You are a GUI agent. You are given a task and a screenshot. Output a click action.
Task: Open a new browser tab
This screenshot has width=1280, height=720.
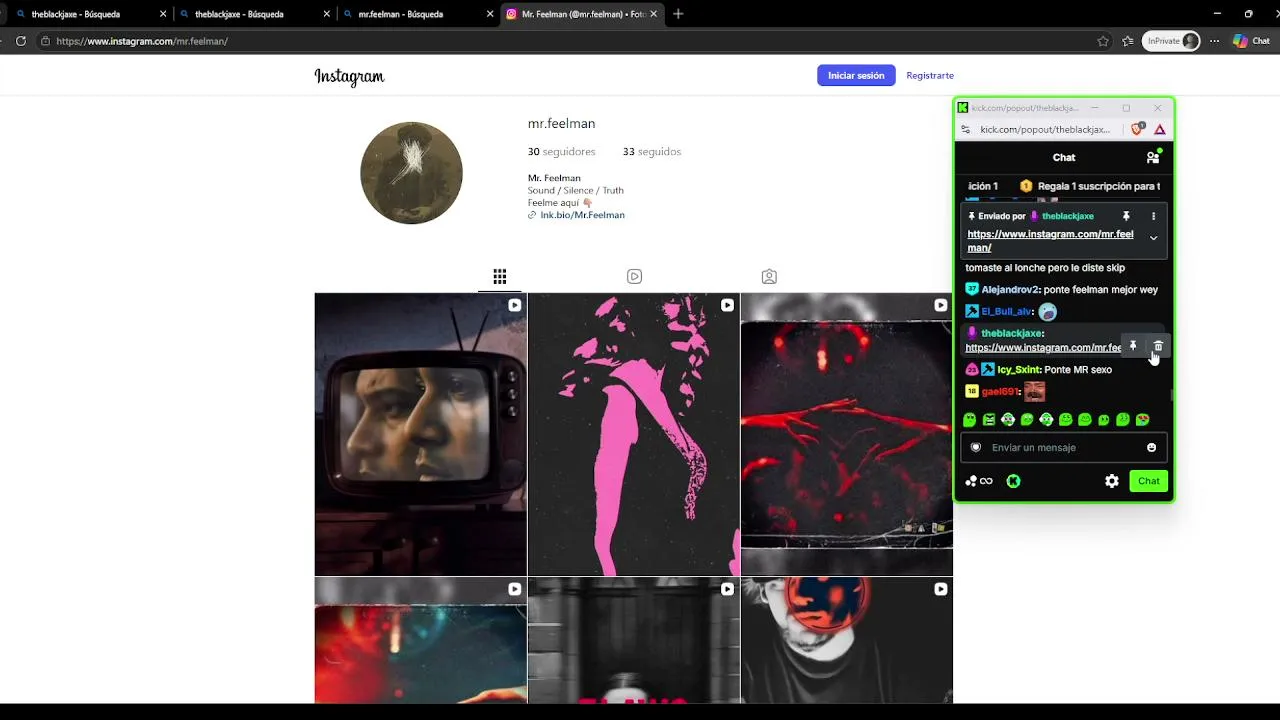(x=678, y=14)
